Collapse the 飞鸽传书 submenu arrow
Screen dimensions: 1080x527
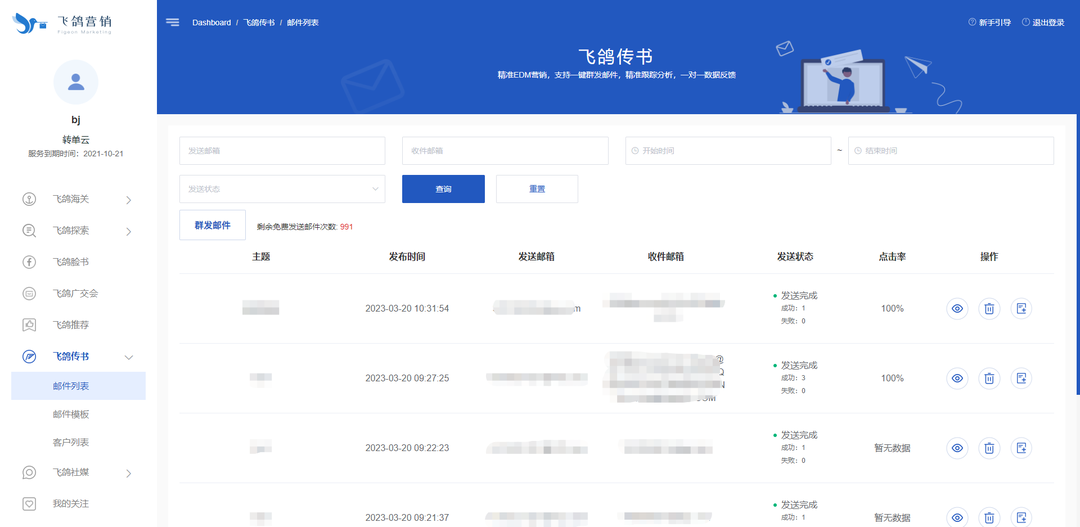(129, 357)
